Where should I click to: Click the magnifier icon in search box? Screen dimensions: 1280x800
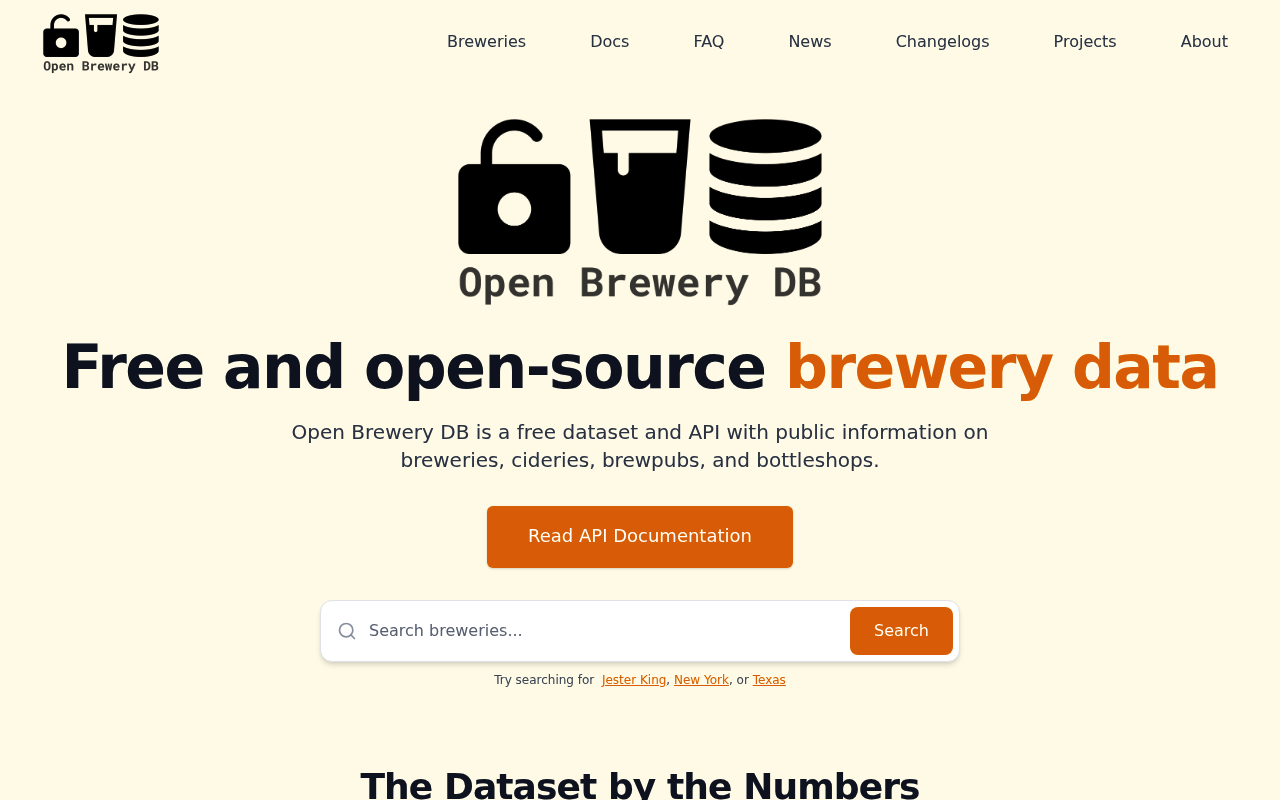(347, 631)
